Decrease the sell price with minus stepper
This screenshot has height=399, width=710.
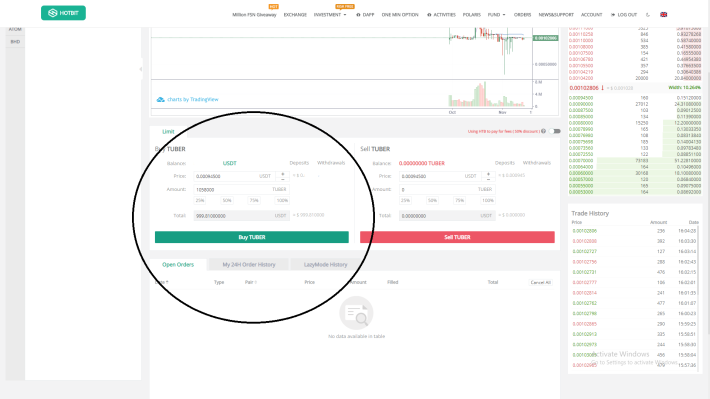(x=488, y=179)
